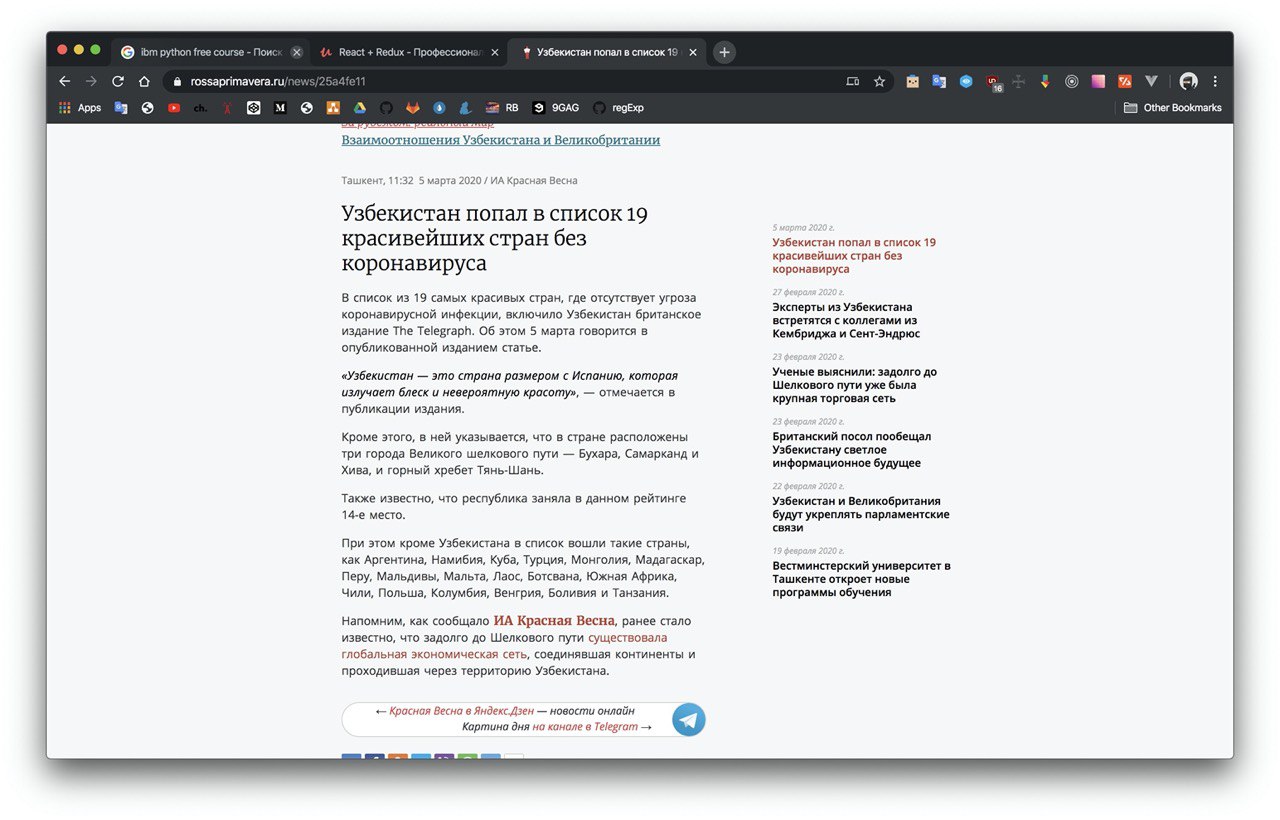Viewport: 1280px width, 820px height.
Task: Open 'Ученые выяснили: задолго до Шелкового пути' story
Action: pyautogui.click(x=854, y=385)
